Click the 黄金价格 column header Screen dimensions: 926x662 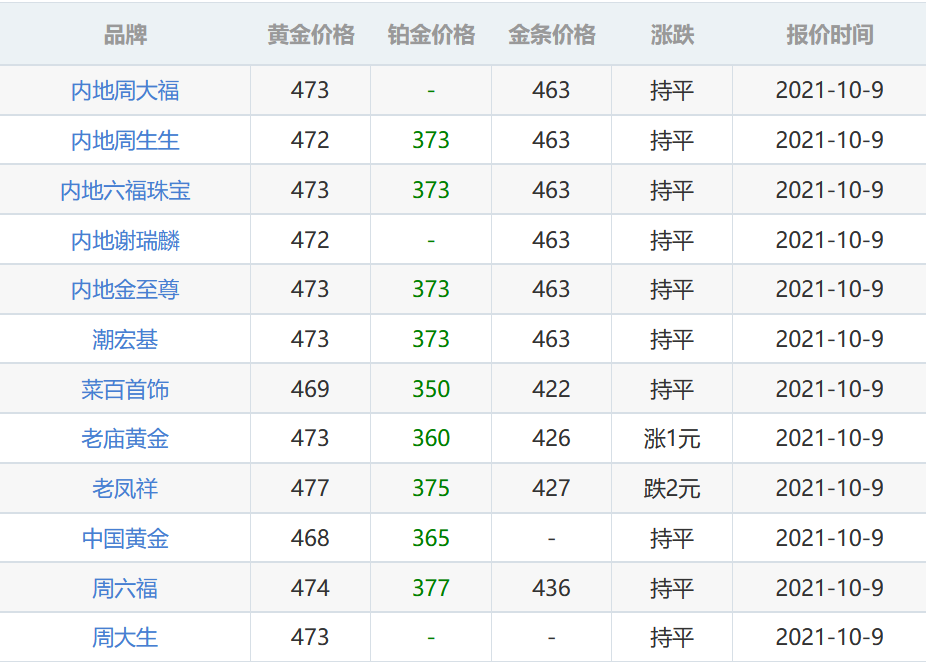pyautogui.click(x=311, y=35)
